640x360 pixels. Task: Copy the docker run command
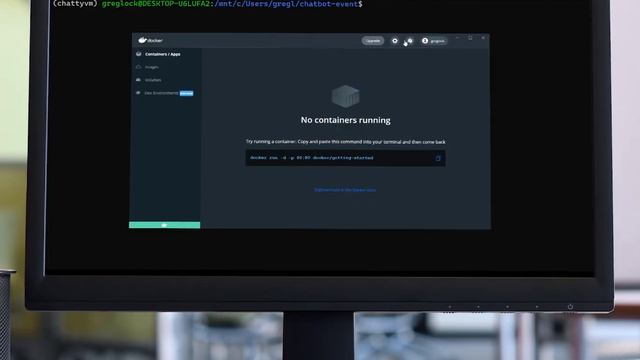click(438, 158)
